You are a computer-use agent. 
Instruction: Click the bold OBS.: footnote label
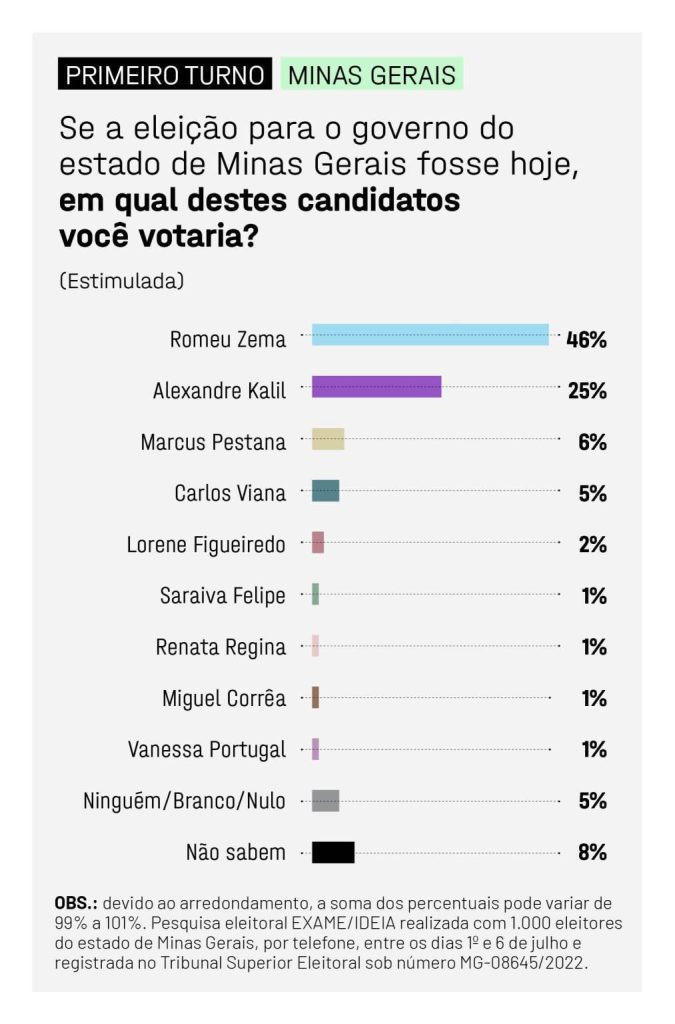(x=76, y=903)
